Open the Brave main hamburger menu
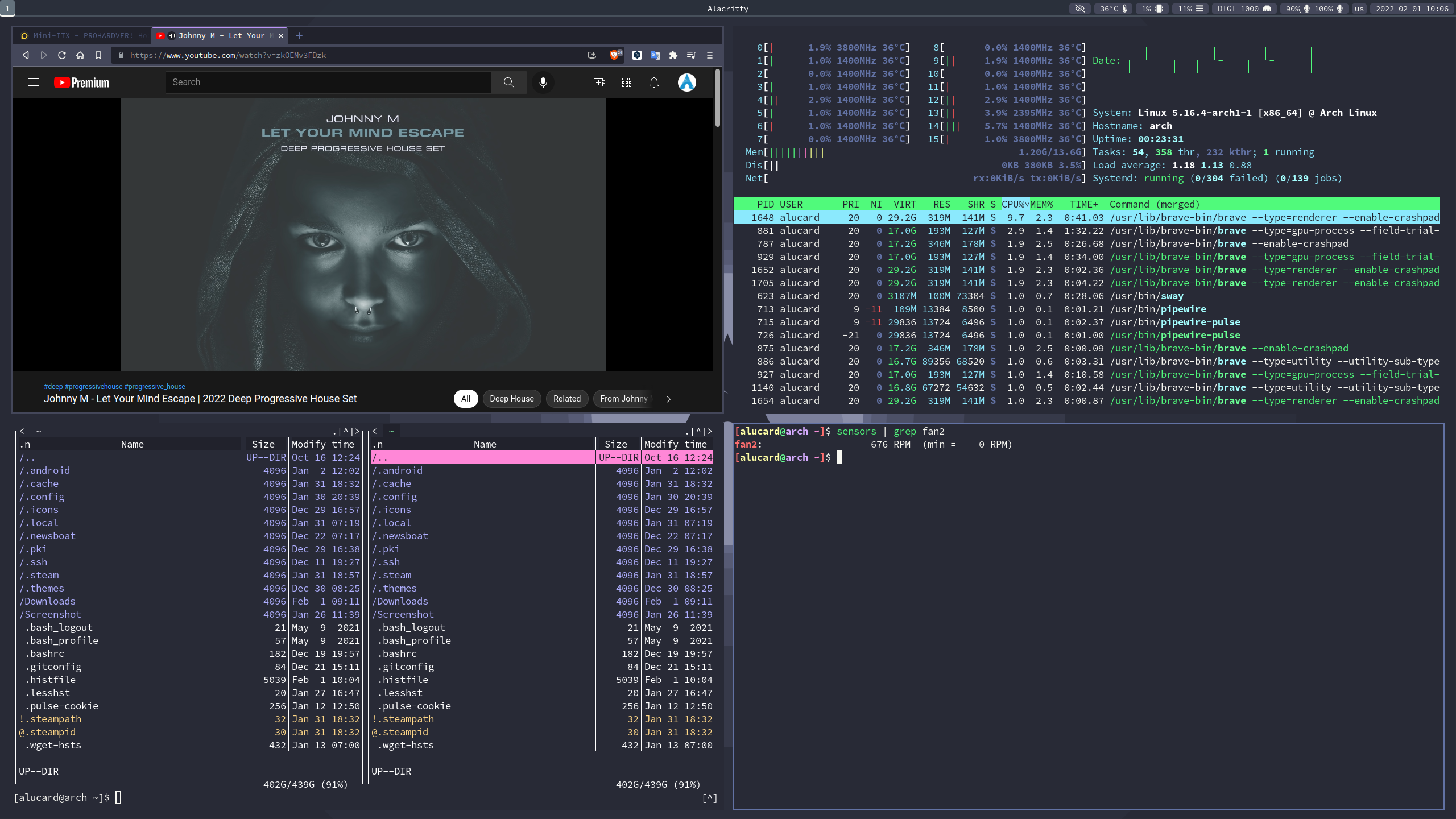This screenshot has height=819, width=1456. [710, 55]
